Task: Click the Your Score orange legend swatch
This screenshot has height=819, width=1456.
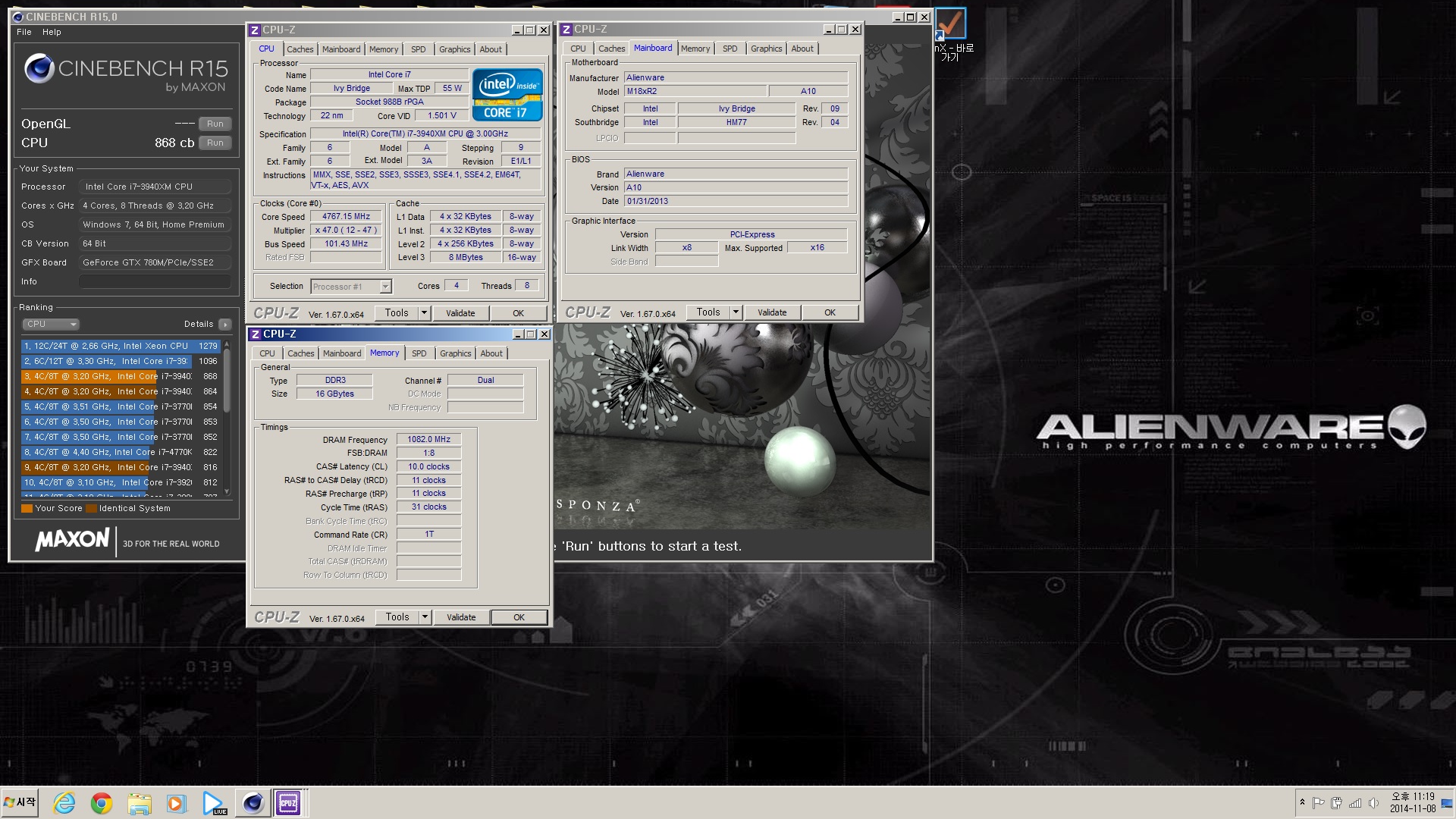Action: click(x=27, y=508)
